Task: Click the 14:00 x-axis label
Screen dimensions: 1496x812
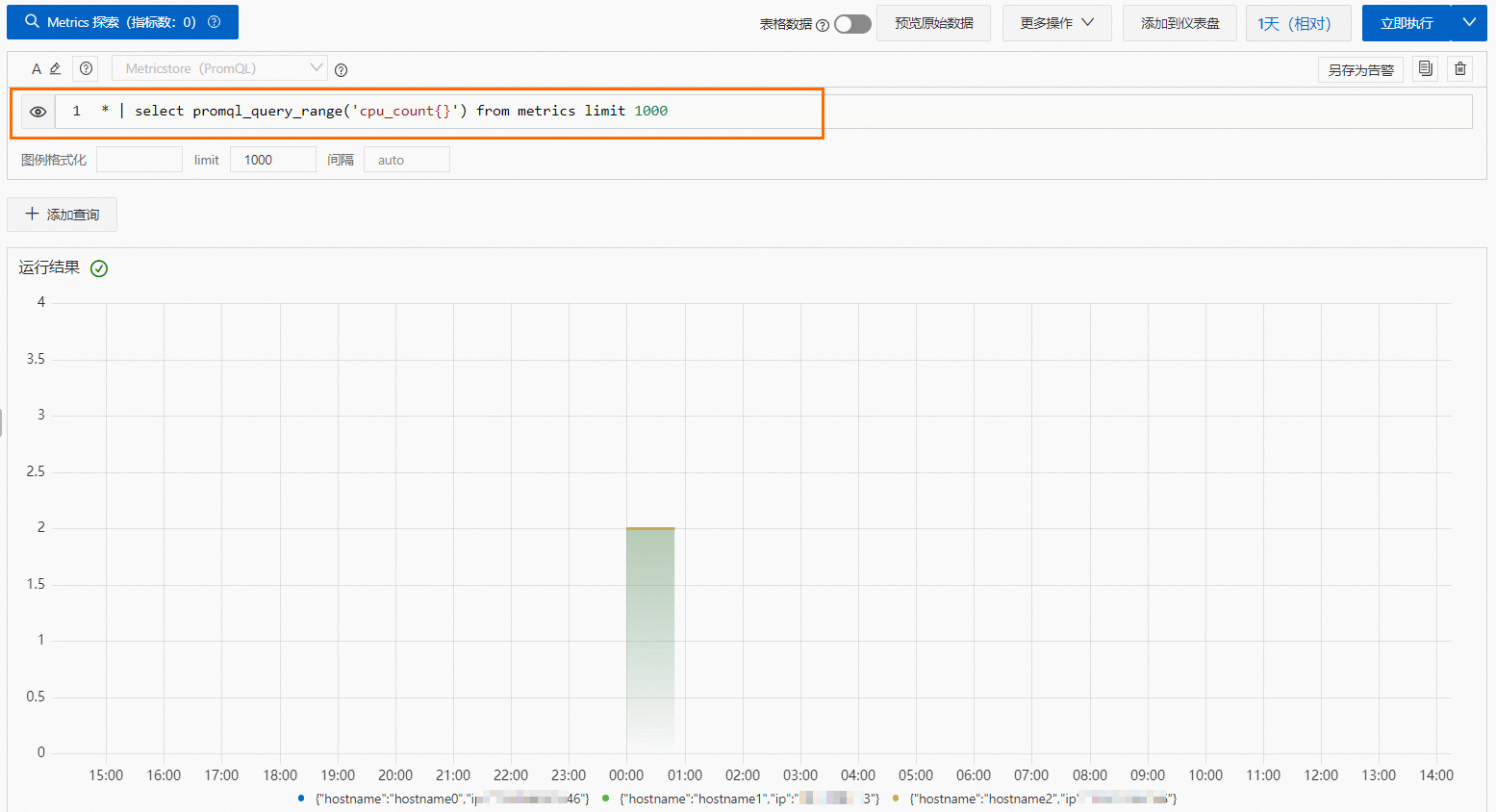Action: click(1436, 775)
